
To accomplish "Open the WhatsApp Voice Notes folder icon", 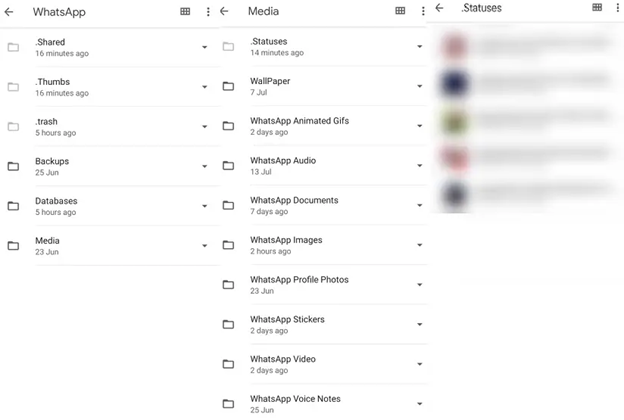I will pyautogui.click(x=228, y=404).
